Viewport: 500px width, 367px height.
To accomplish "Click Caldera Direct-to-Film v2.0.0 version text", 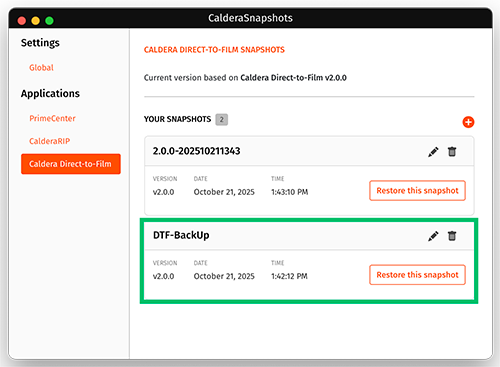I will coord(293,78).
